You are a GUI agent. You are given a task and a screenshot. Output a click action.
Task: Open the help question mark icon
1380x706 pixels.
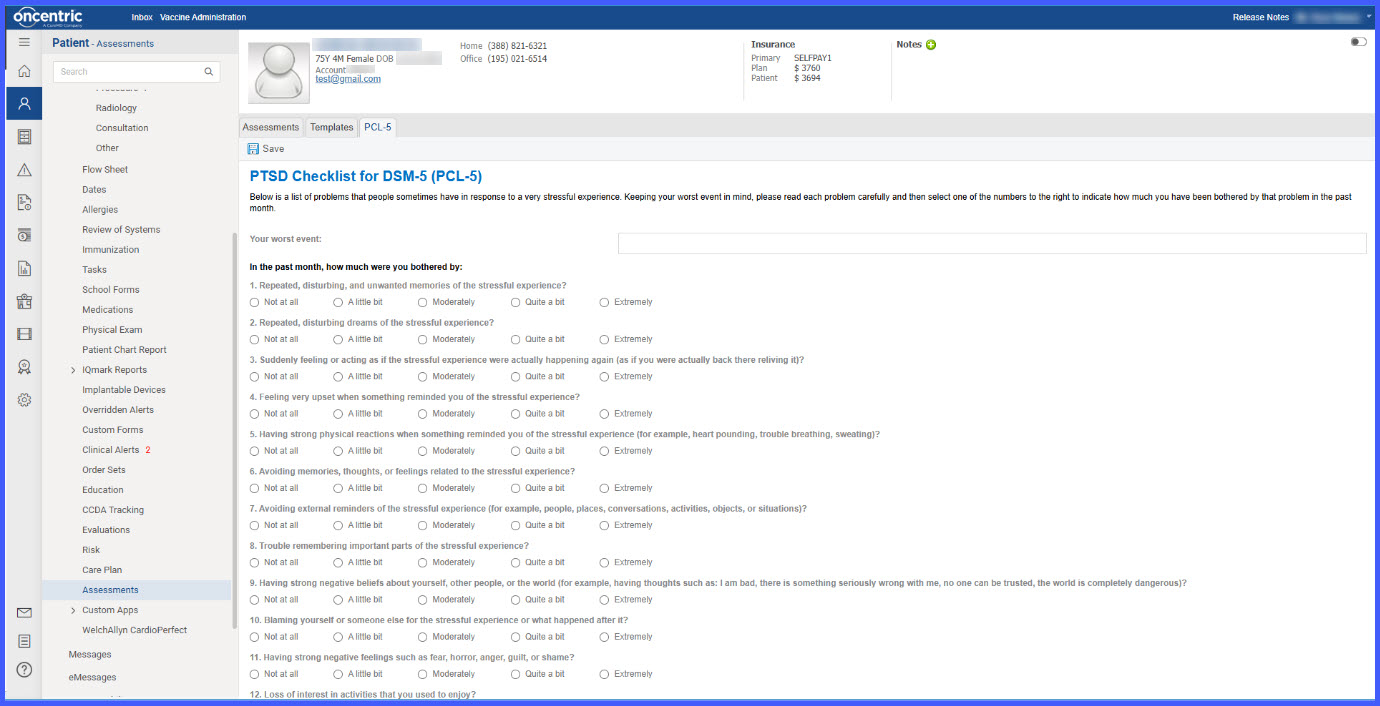click(24, 670)
